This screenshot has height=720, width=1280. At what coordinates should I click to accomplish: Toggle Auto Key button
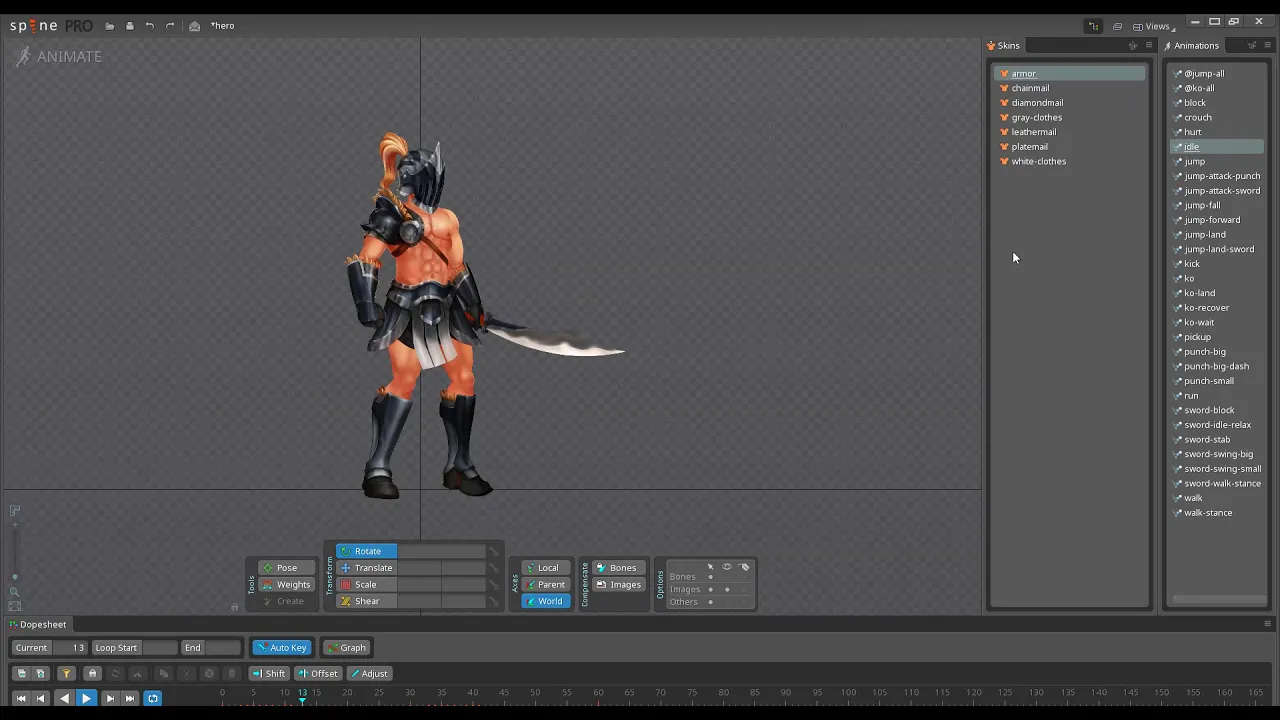[x=281, y=648]
